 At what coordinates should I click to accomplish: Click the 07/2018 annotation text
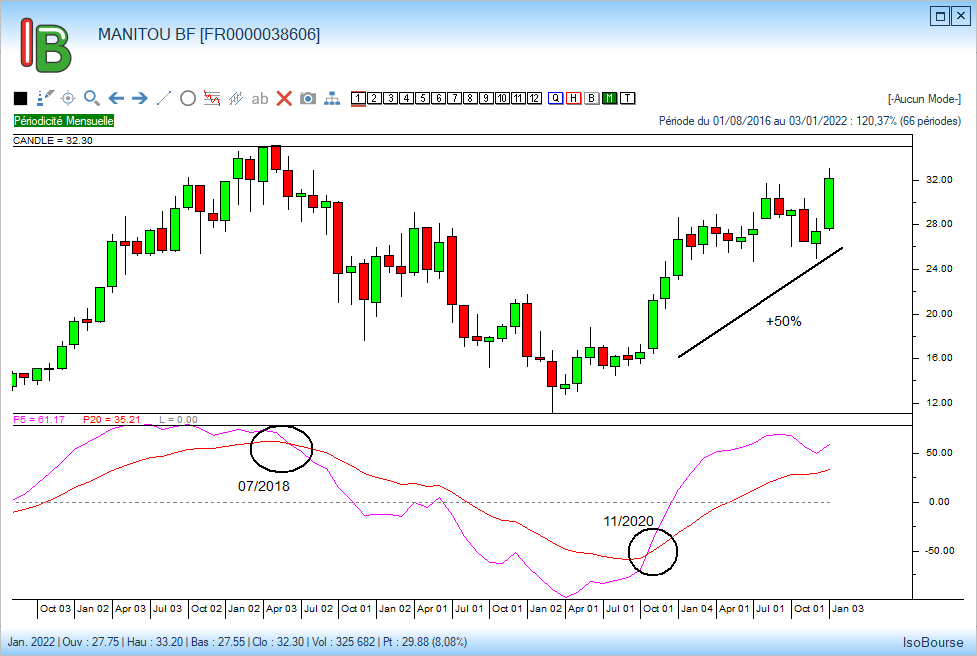pyautogui.click(x=264, y=486)
